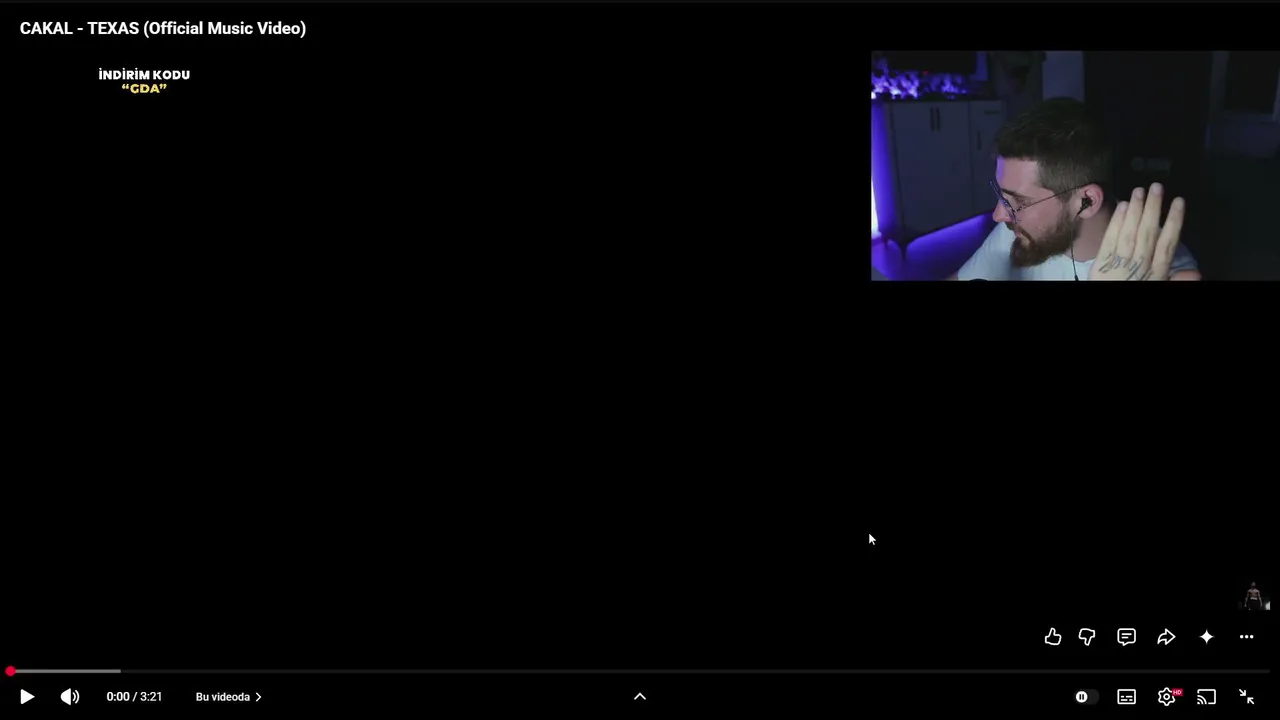Dislike the video with thumbs down
Image resolution: width=1280 pixels, height=720 pixels.
pyautogui.click(x=1087, y=637)
